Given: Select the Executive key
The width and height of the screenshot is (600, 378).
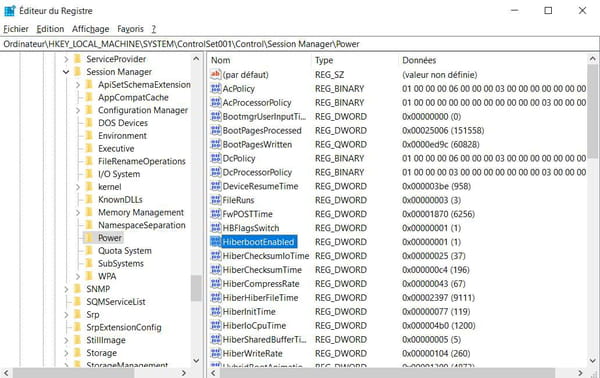Looking at the screenshot, I should [116, 148].
